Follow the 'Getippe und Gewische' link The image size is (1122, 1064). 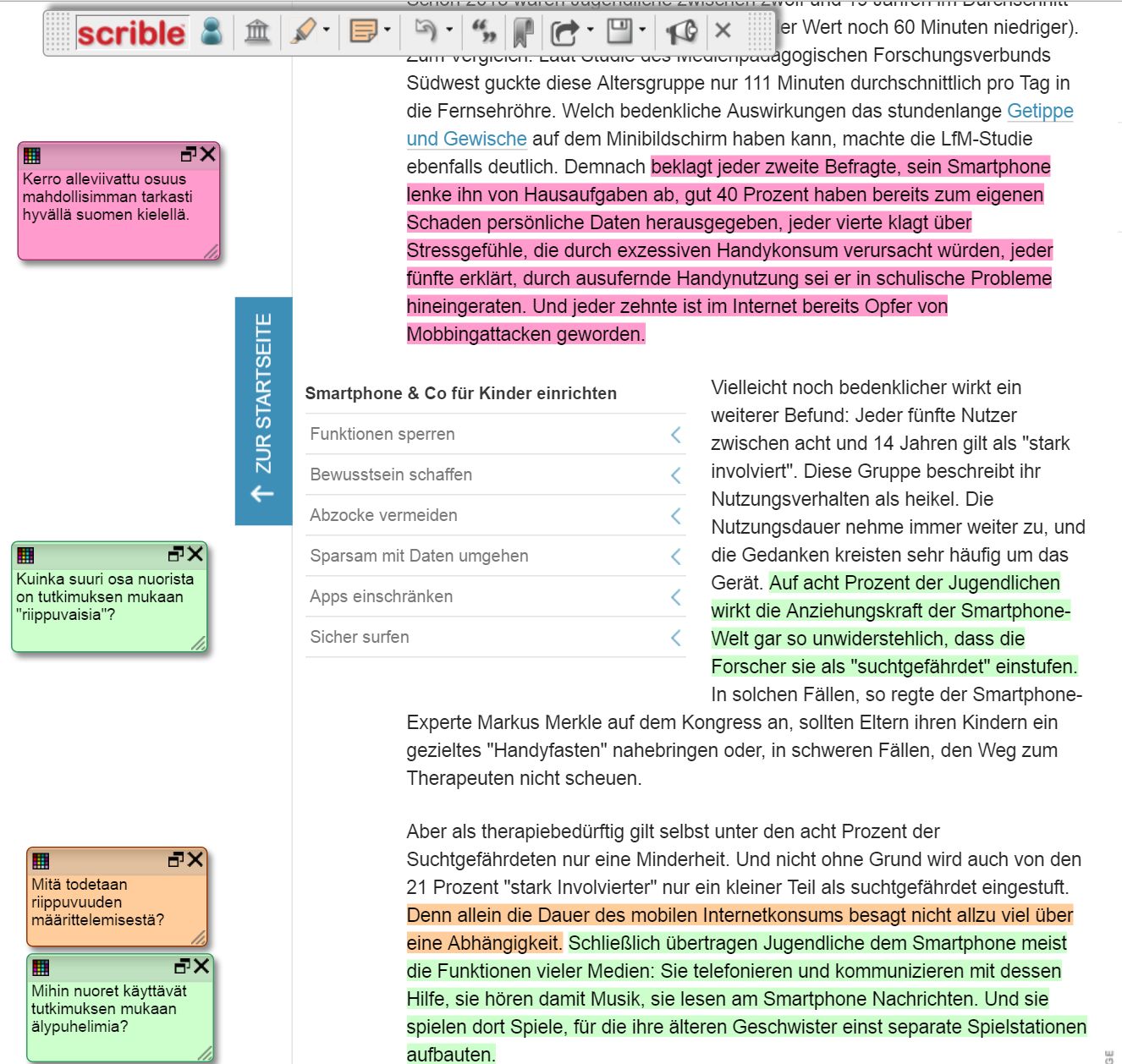click(1039, 111)
